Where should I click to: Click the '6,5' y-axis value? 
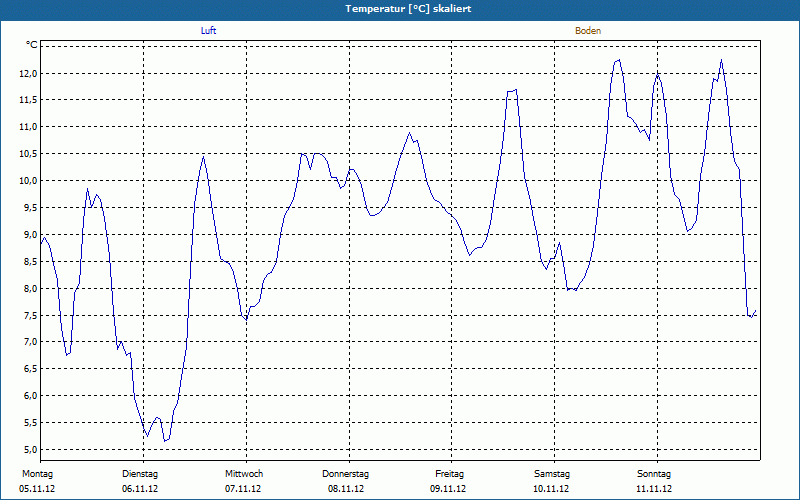coord(30,369)
